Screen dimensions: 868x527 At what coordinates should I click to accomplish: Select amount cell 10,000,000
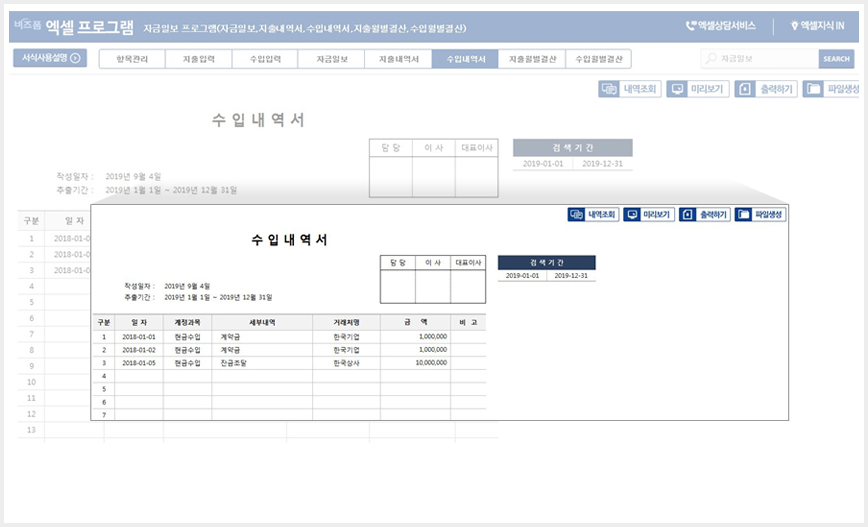point(415,363)
